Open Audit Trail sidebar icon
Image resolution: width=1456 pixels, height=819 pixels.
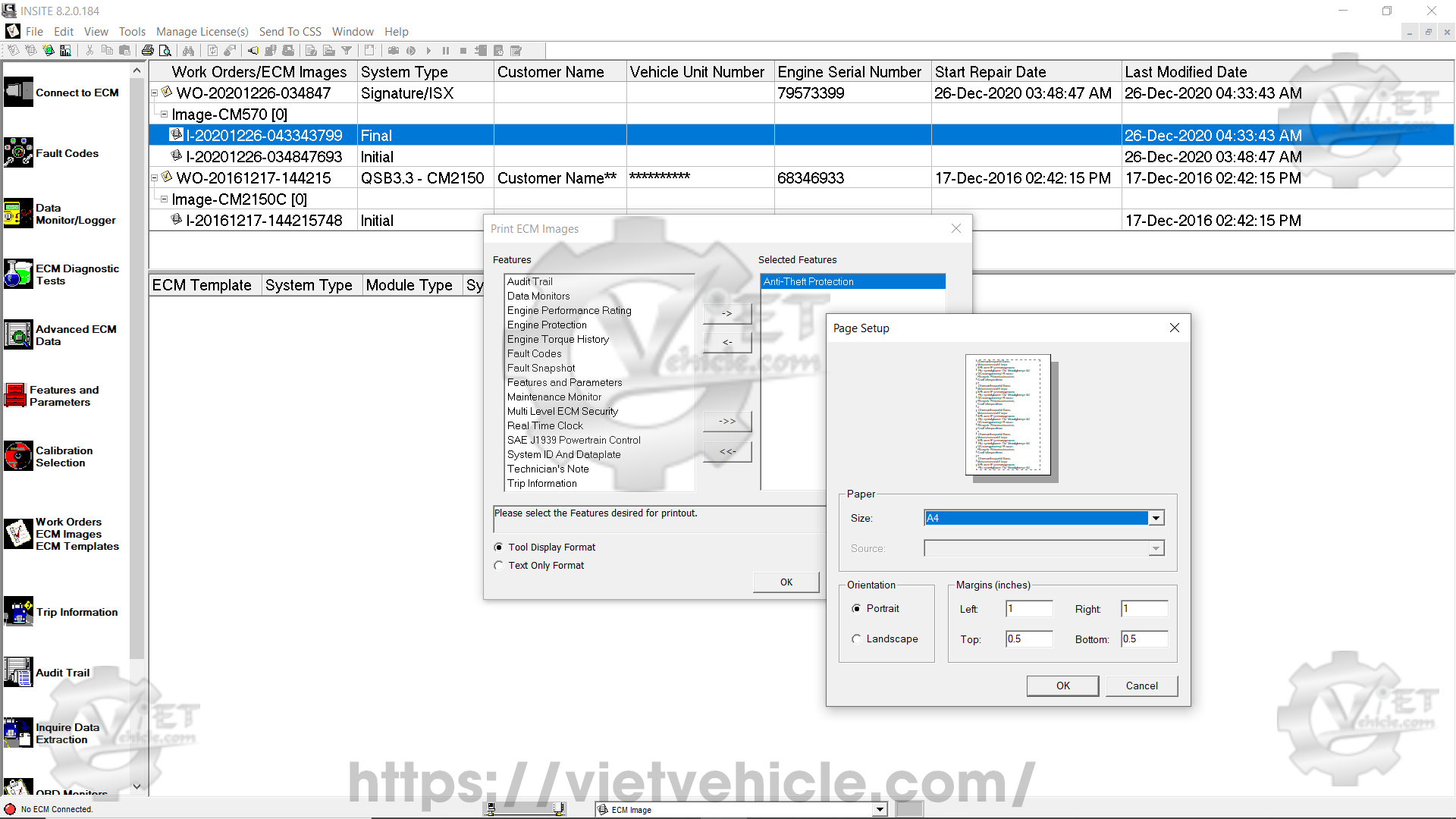[18, 673]
